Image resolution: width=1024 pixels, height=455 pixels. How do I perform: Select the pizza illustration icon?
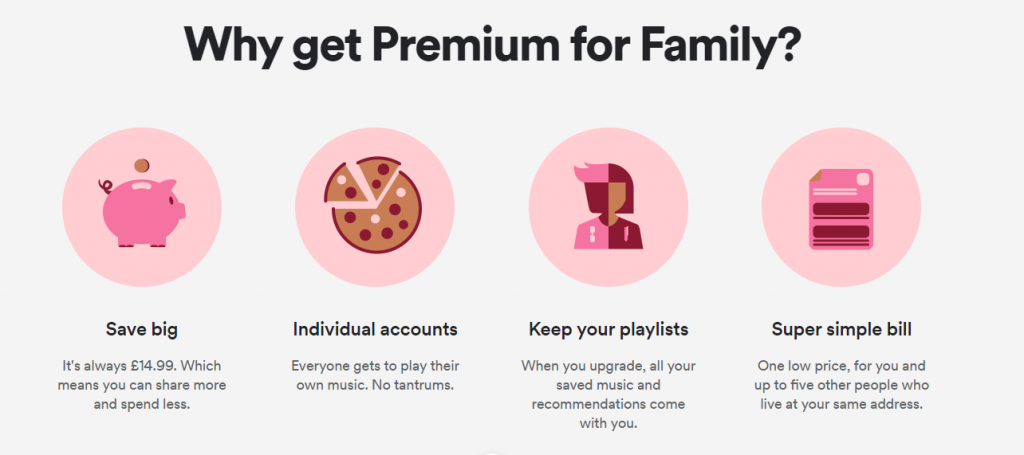coord(374,206)
